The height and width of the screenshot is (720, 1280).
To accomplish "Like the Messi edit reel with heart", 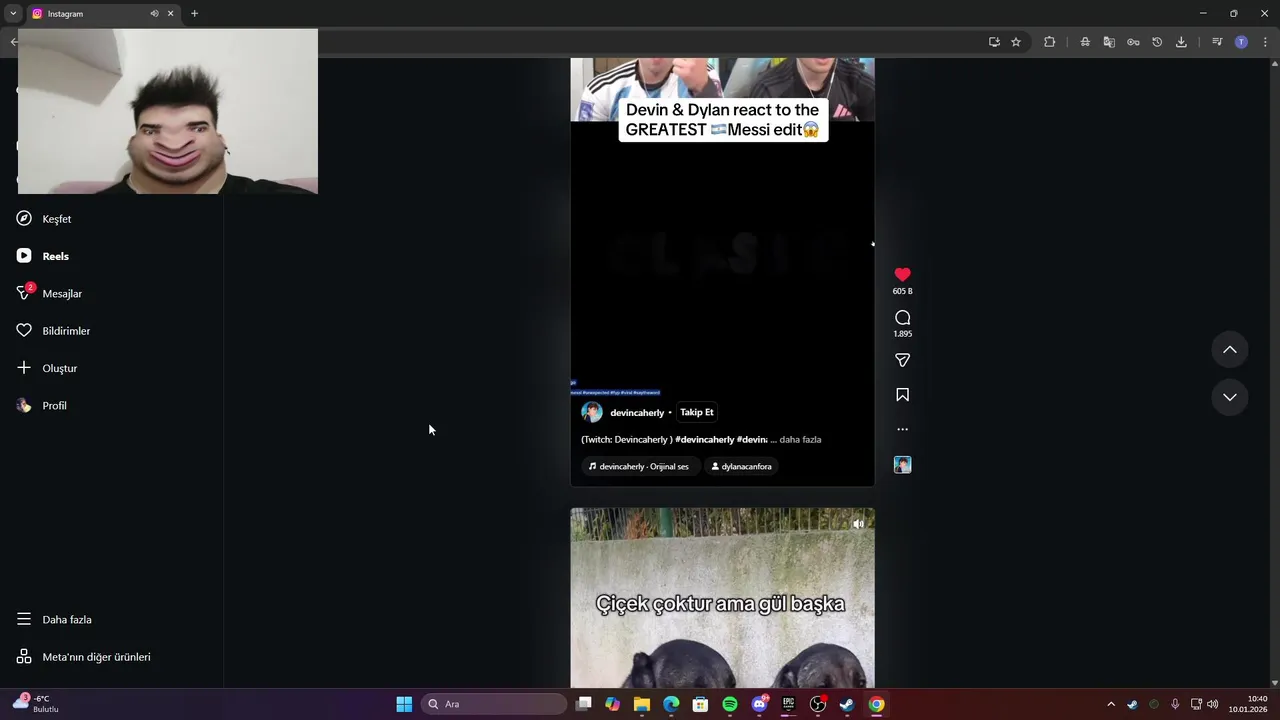I will click(902, 275).
